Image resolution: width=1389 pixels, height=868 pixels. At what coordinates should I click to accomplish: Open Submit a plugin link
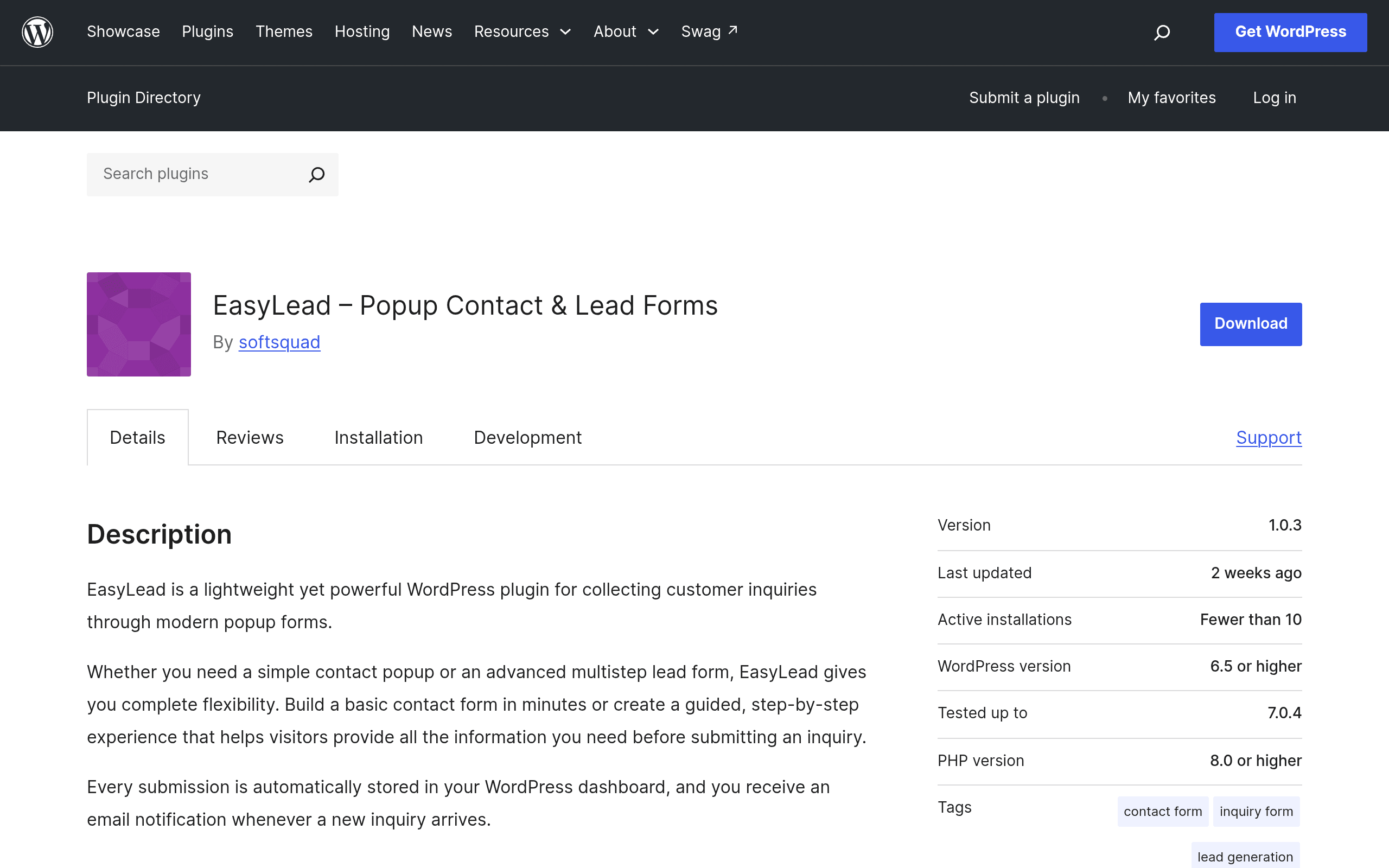coord(1024,98)
